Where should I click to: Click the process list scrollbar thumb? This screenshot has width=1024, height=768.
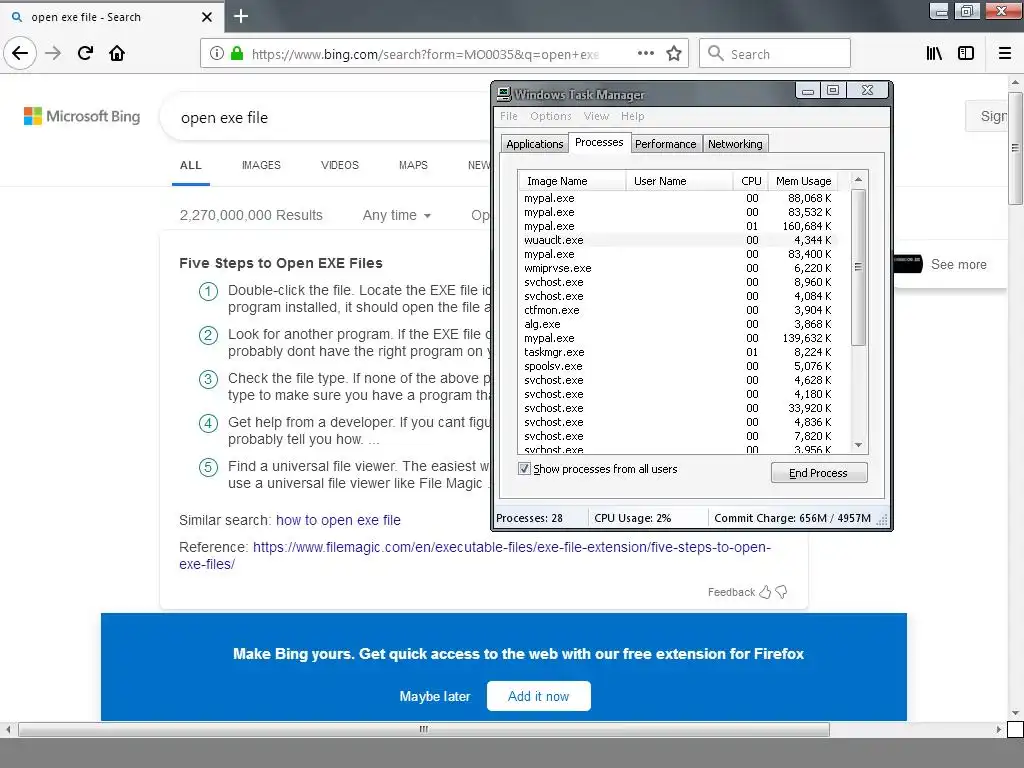[x=859, y=267]
